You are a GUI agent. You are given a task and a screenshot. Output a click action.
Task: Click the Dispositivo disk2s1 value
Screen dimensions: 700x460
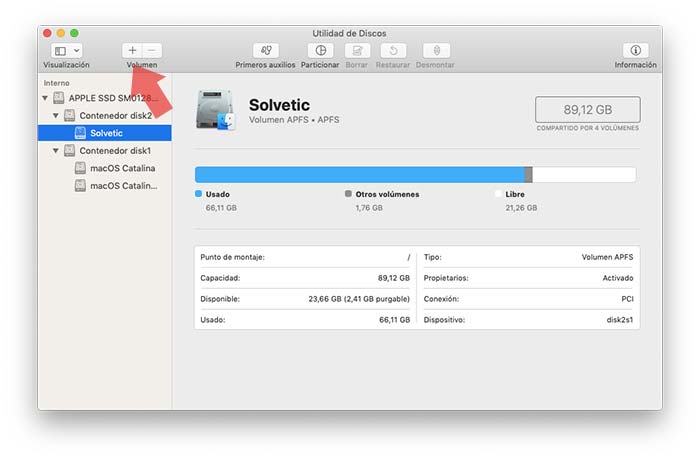point(620,320)
